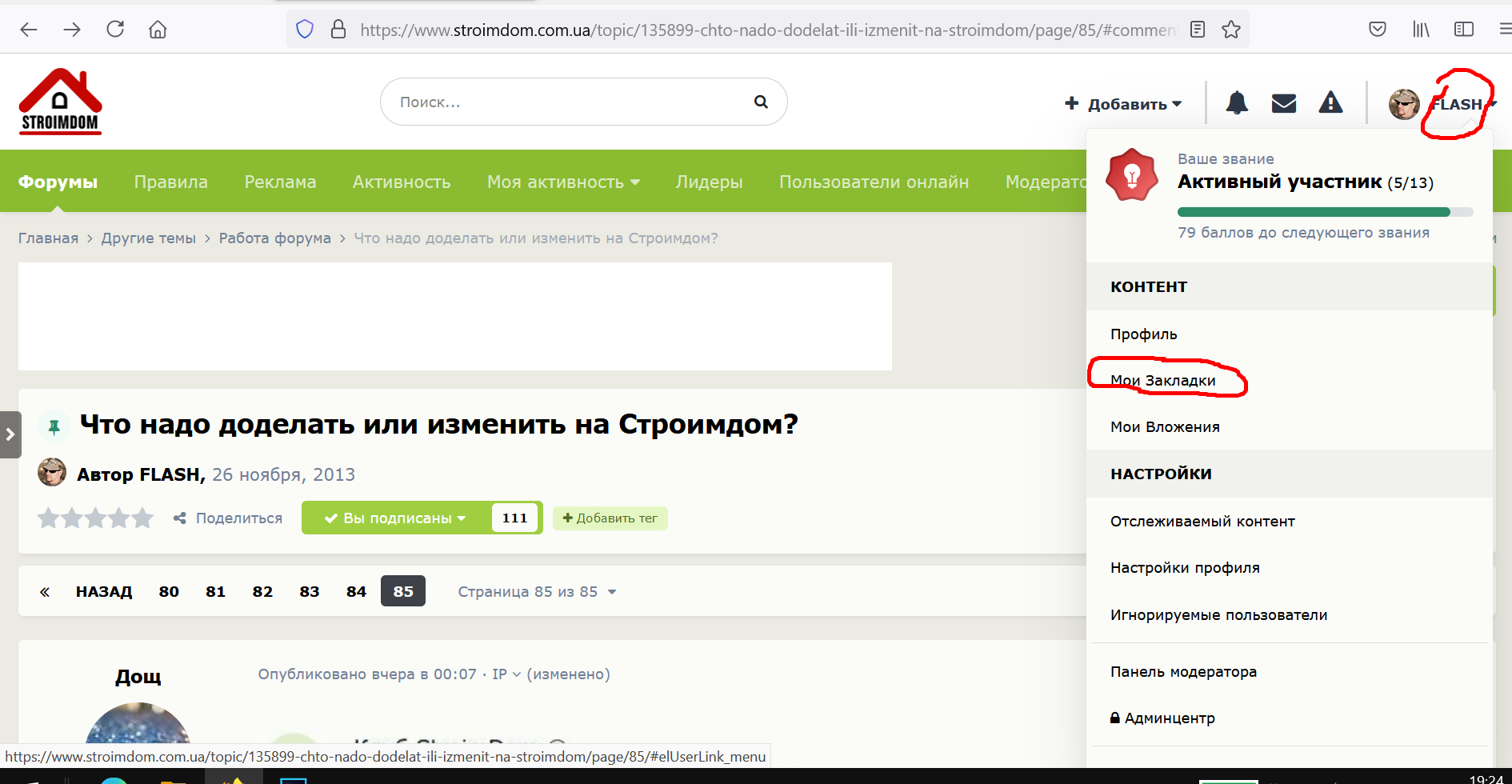Open the Активность tab
1512x784 pixels.
point(402,182)
